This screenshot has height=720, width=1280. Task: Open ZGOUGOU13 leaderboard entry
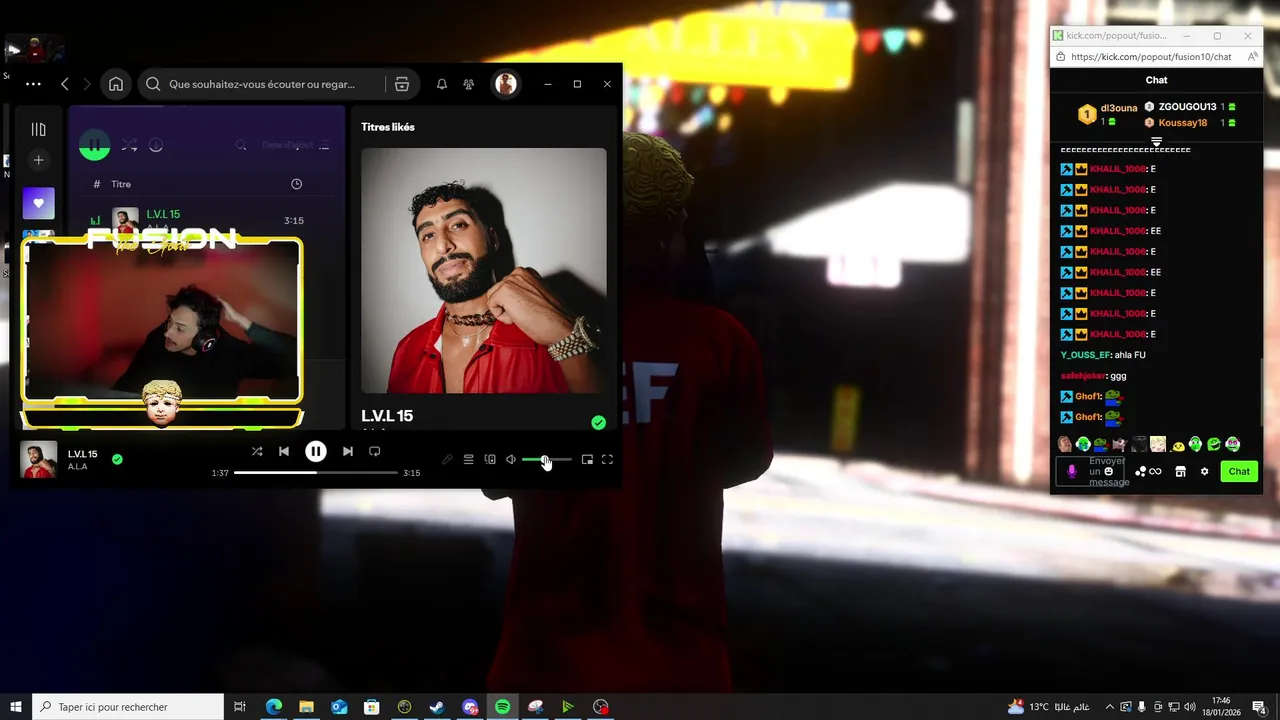[1190, 107]
